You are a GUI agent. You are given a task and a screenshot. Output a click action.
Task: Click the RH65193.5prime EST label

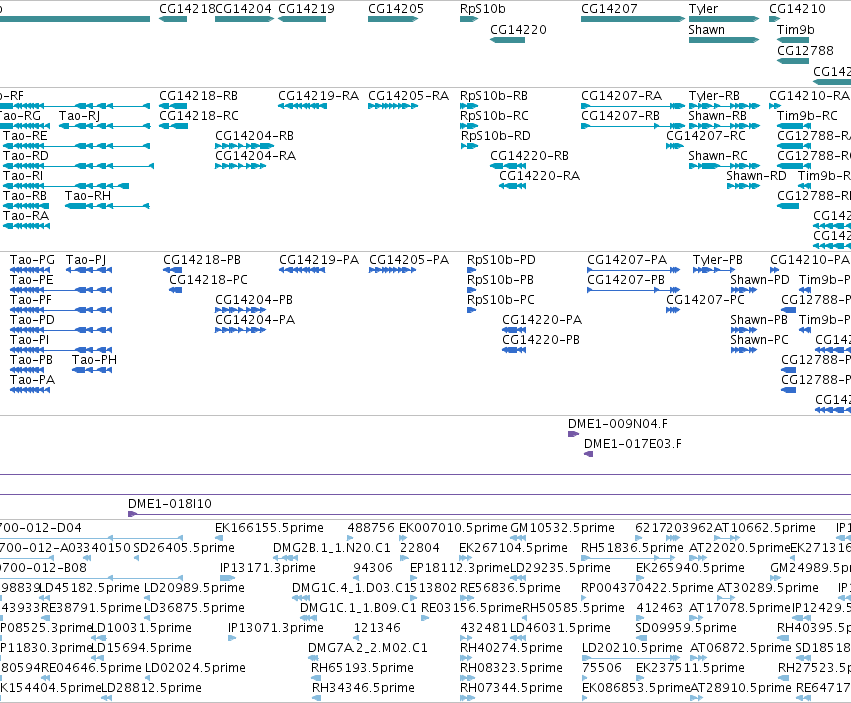pos(363,668)
